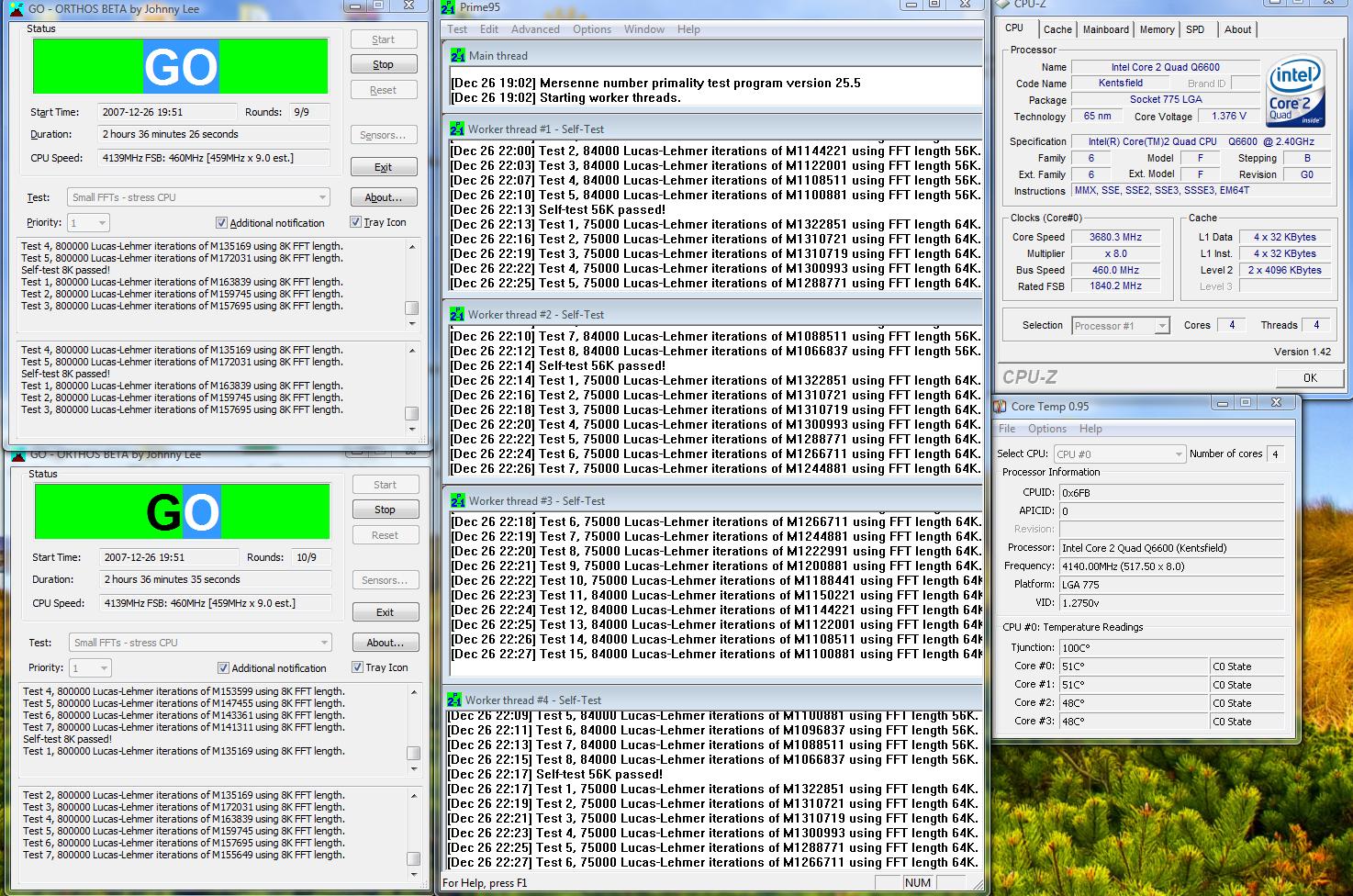Click the Core Temp title bar icon
Image resolution: width=1353 pixels, height=896 pixels.
click(x=1001, y=406)
